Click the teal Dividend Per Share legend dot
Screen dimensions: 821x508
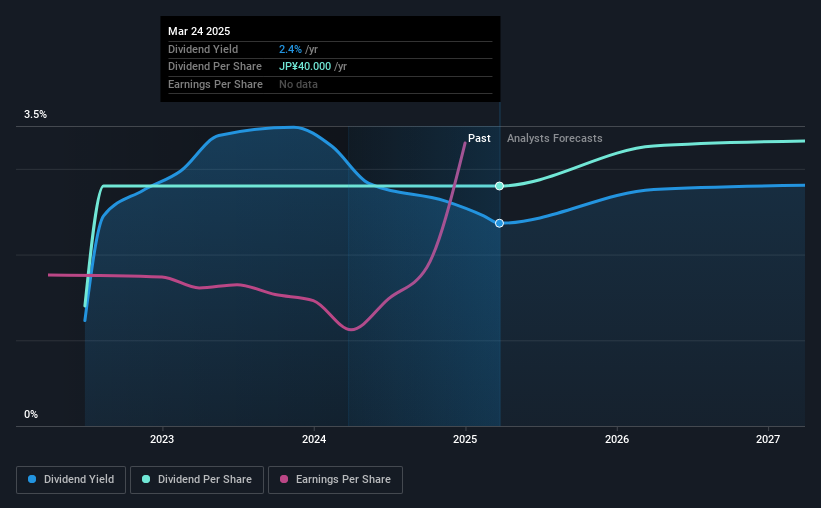point(146,479)
